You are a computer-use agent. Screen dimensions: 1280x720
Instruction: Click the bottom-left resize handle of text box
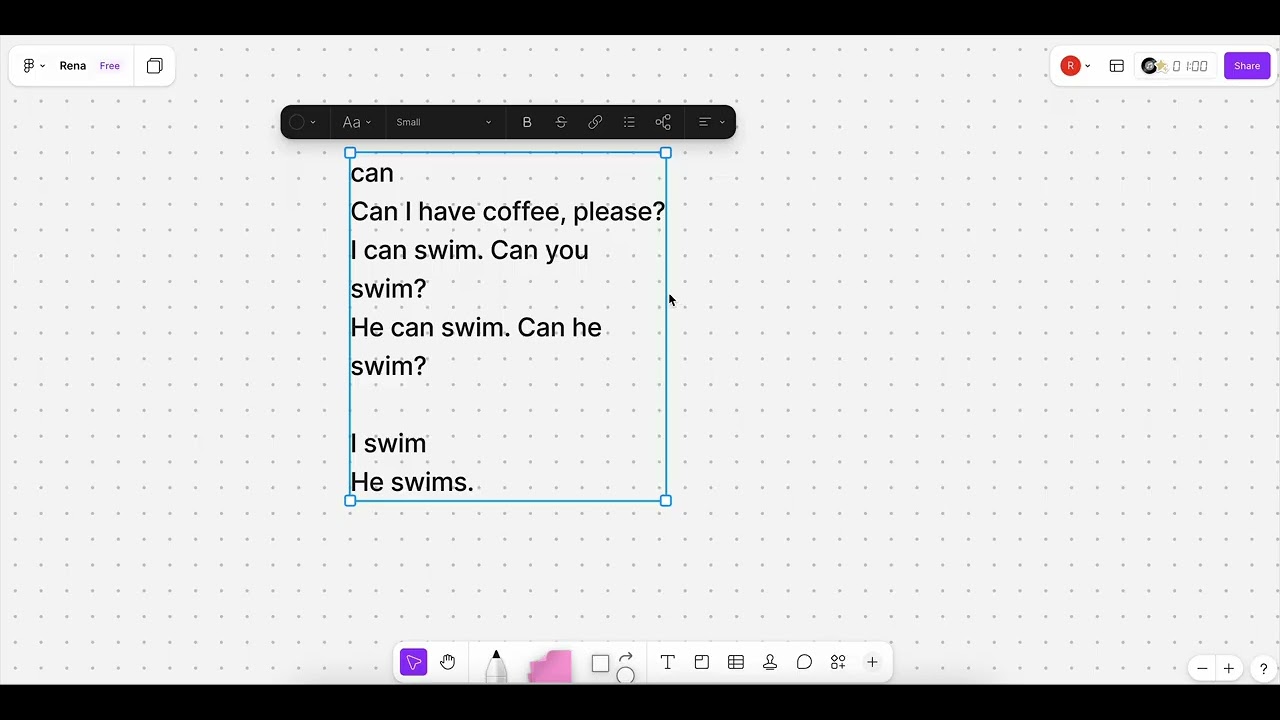350,501
